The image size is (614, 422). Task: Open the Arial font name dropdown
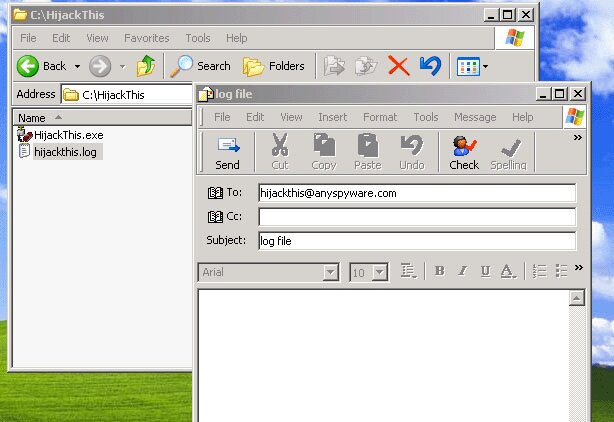(330, 272)
